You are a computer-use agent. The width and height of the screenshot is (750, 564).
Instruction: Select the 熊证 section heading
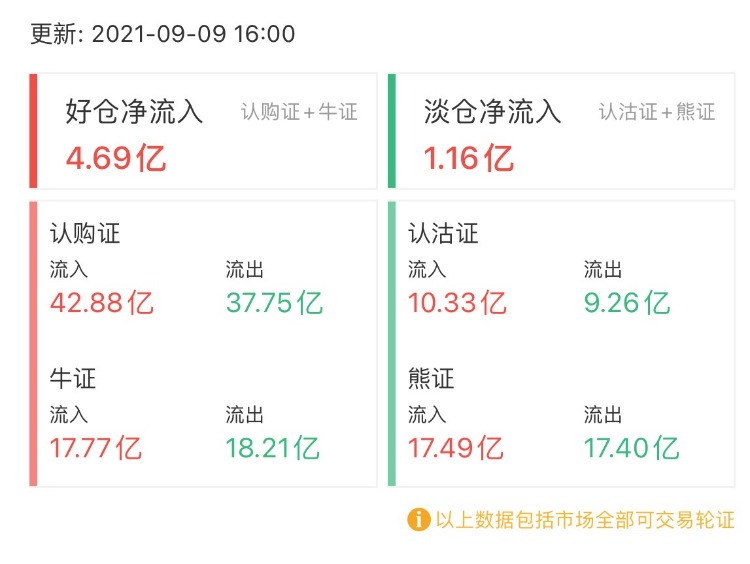tap(432, 379)
